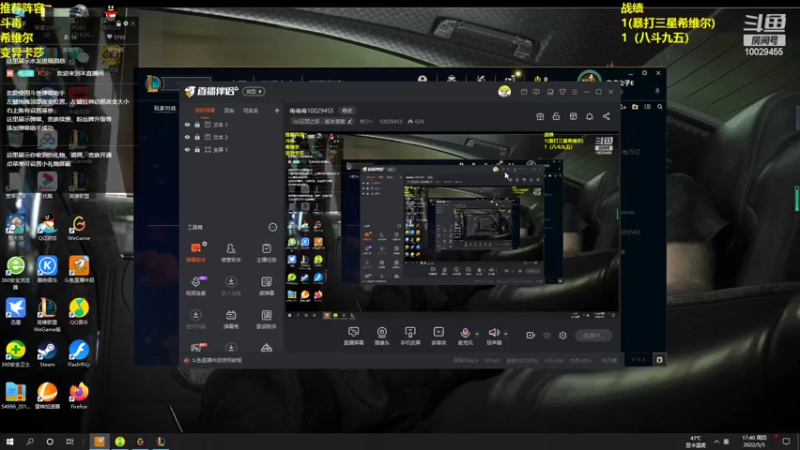Click the stream preview canvas

click(452, 226)
